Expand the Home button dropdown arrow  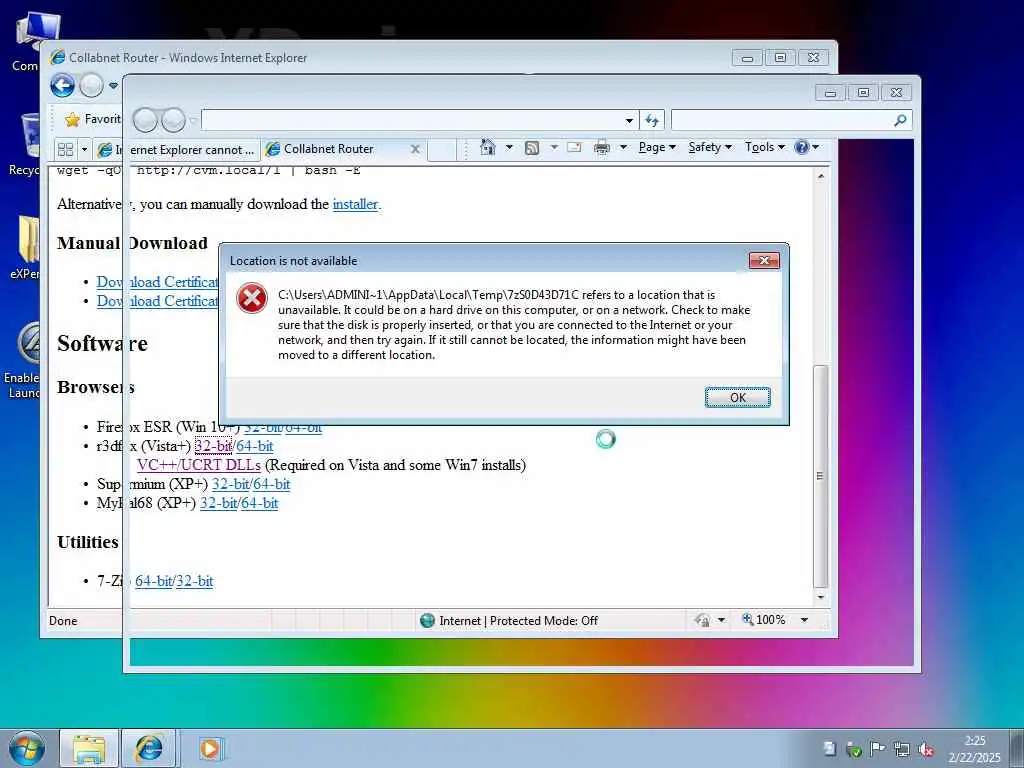509,147
